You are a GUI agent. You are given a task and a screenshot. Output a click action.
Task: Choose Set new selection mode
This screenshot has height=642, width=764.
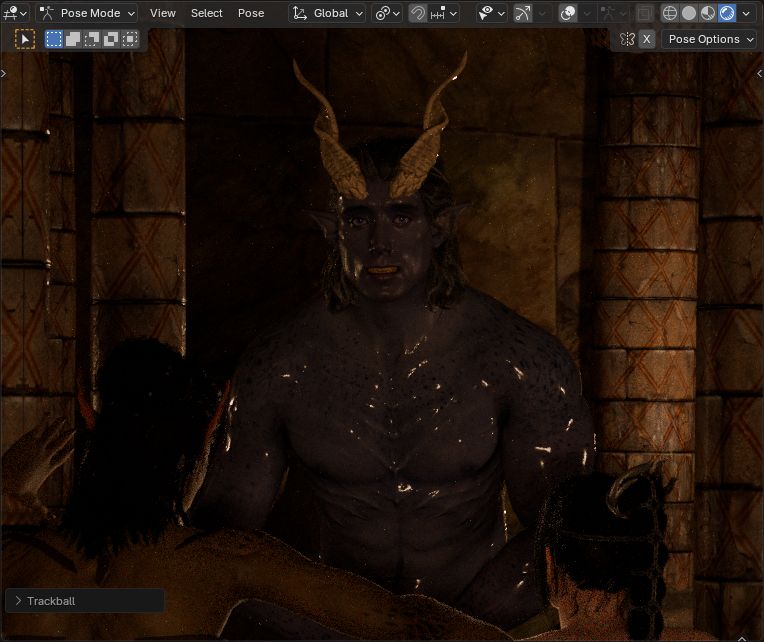click(x=54, y=39)
